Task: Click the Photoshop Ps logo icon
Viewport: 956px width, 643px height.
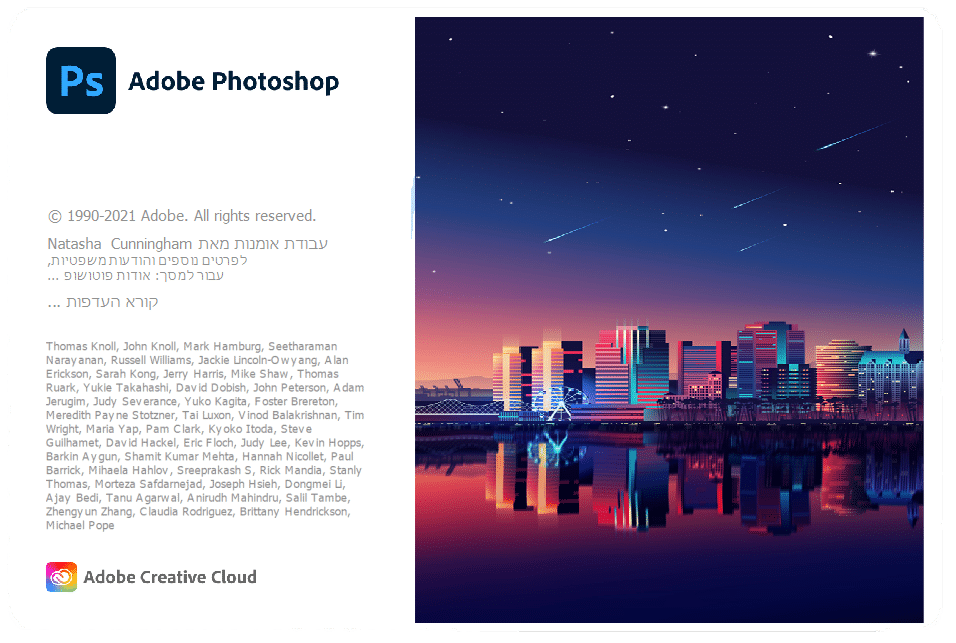Action: (x=81, y=80)
